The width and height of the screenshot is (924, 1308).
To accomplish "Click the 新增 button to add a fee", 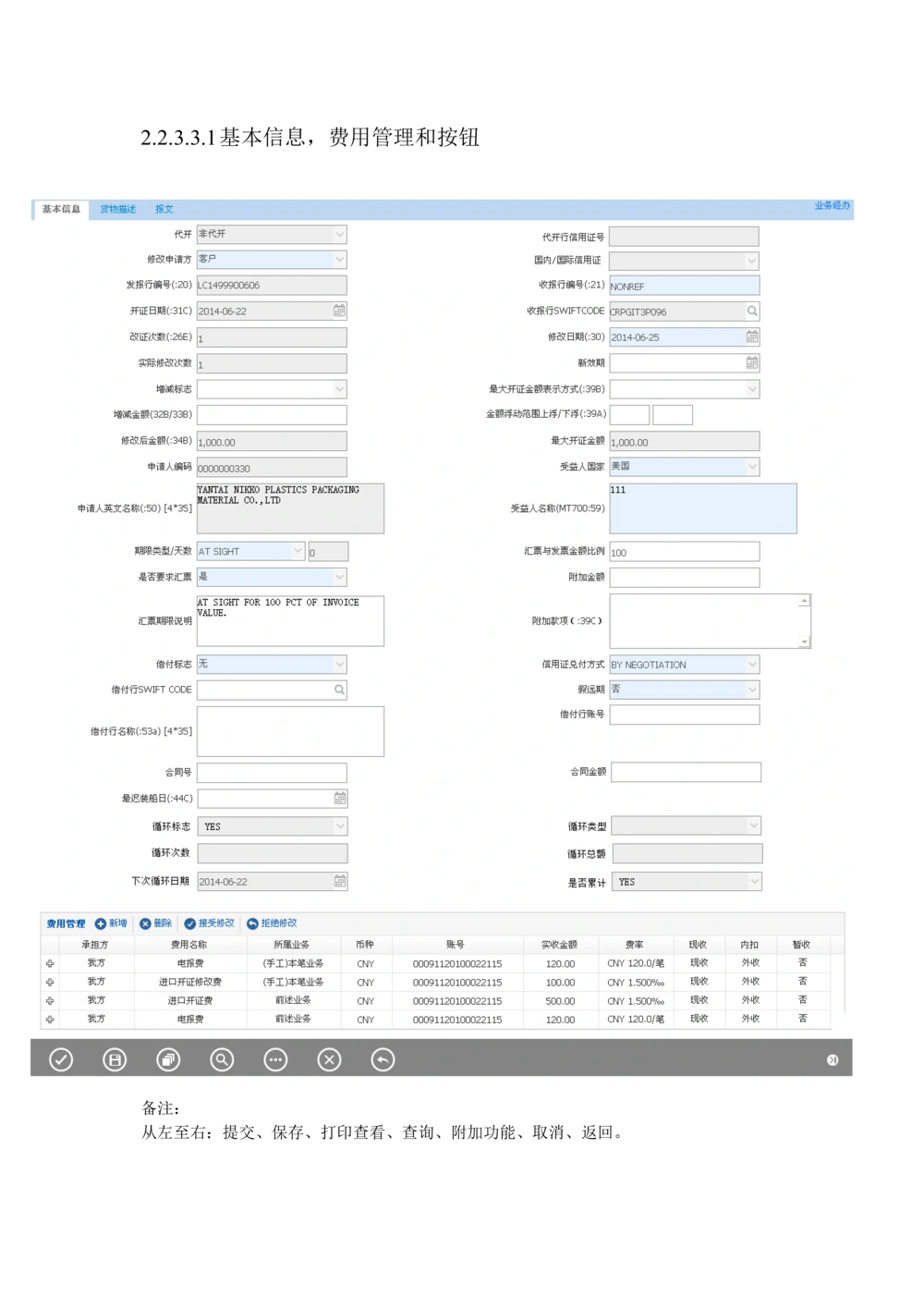I will point(111,923).
